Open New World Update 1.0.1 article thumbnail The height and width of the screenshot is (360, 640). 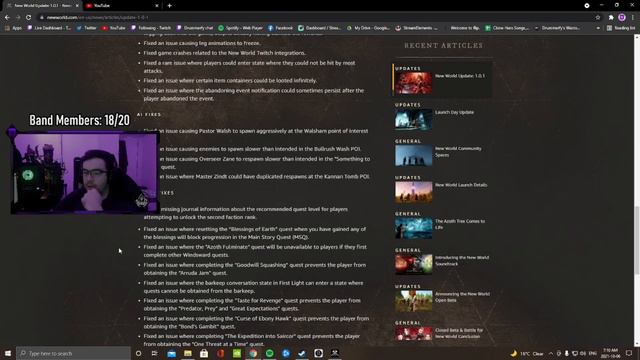pos(413,83)
